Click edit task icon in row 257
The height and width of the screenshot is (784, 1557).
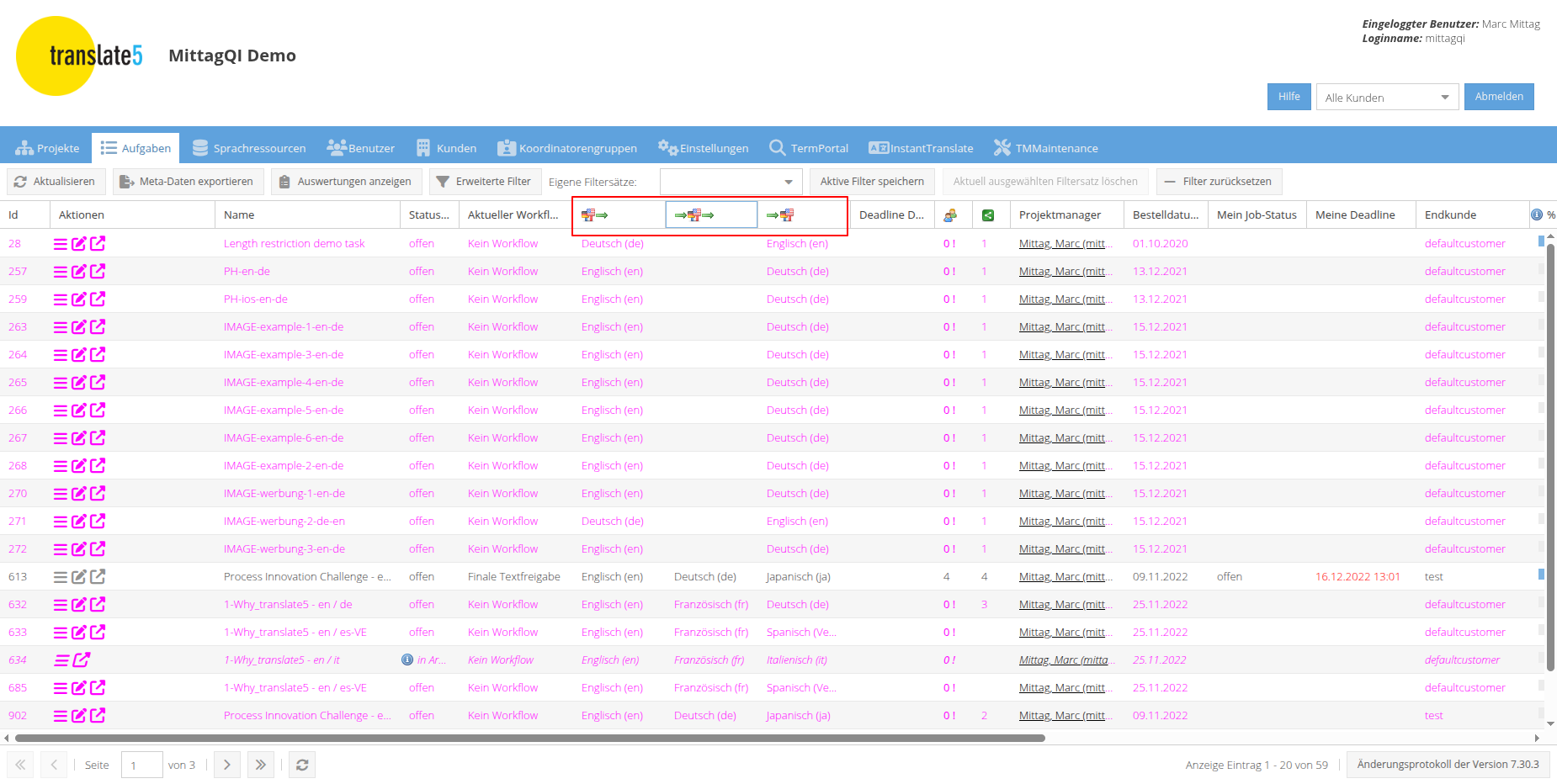[x=79, y=272]
